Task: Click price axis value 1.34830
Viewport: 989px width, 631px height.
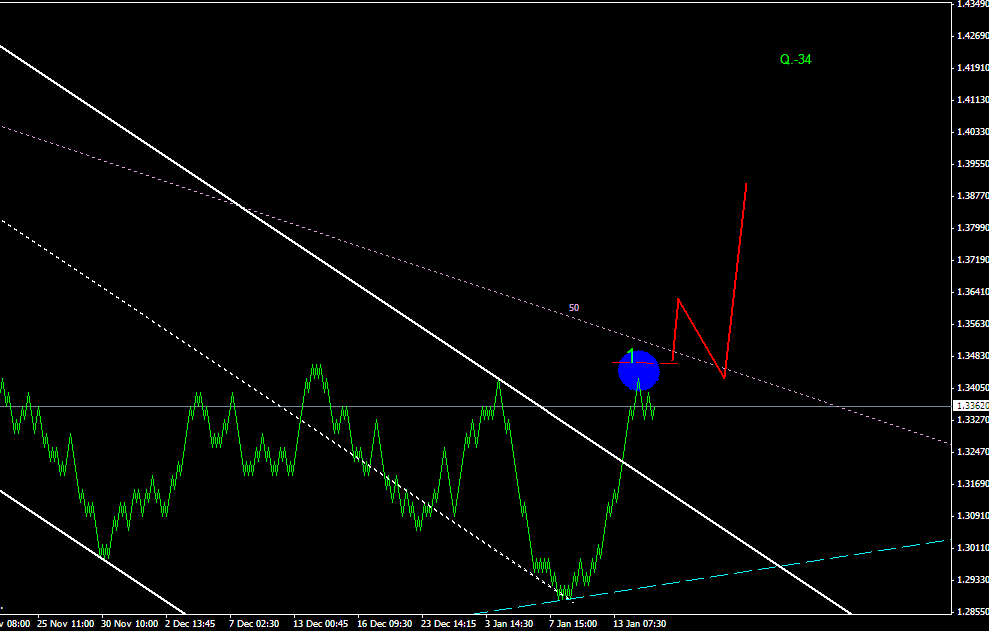Action: (972, 356)
